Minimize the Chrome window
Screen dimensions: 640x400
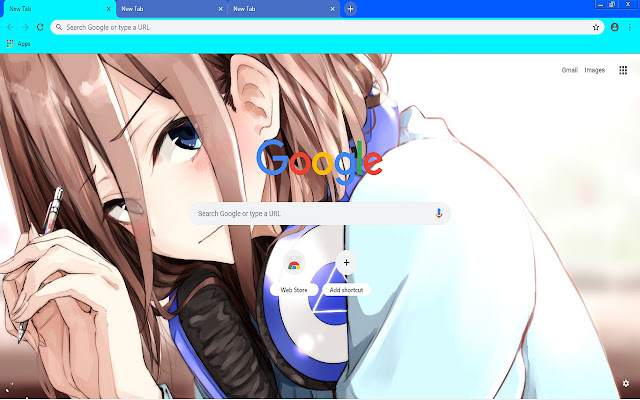(x=600, y=4)
